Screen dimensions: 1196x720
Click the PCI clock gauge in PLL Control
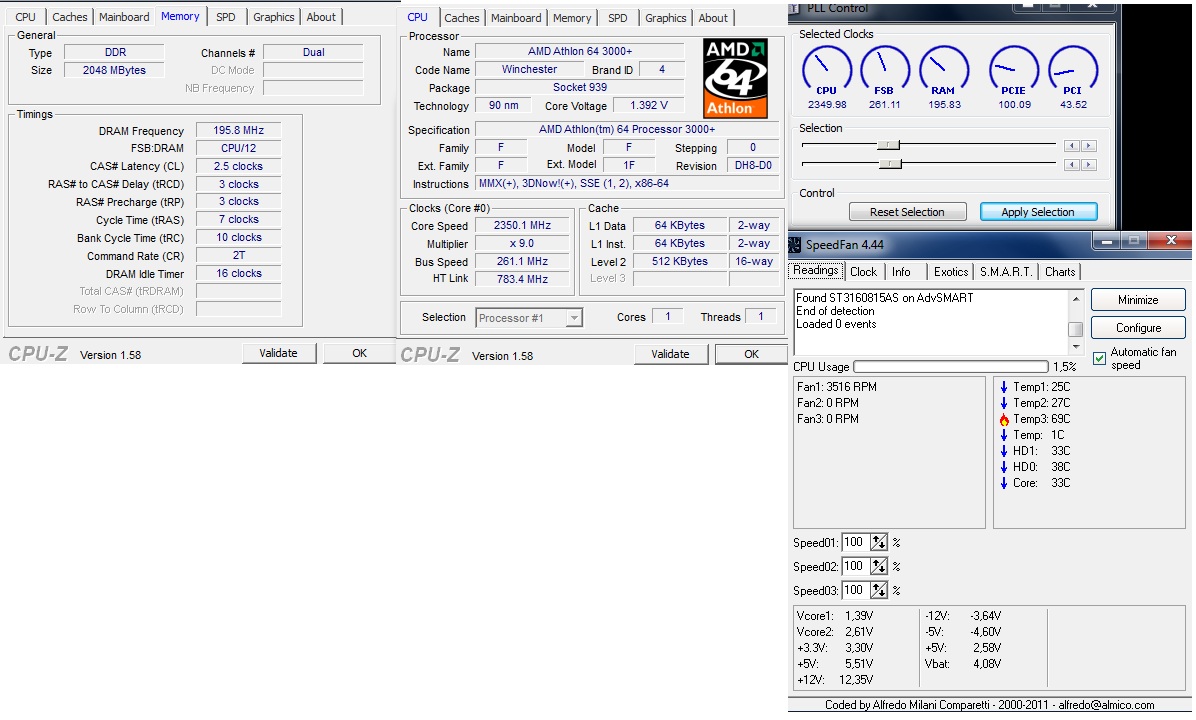1072,70
